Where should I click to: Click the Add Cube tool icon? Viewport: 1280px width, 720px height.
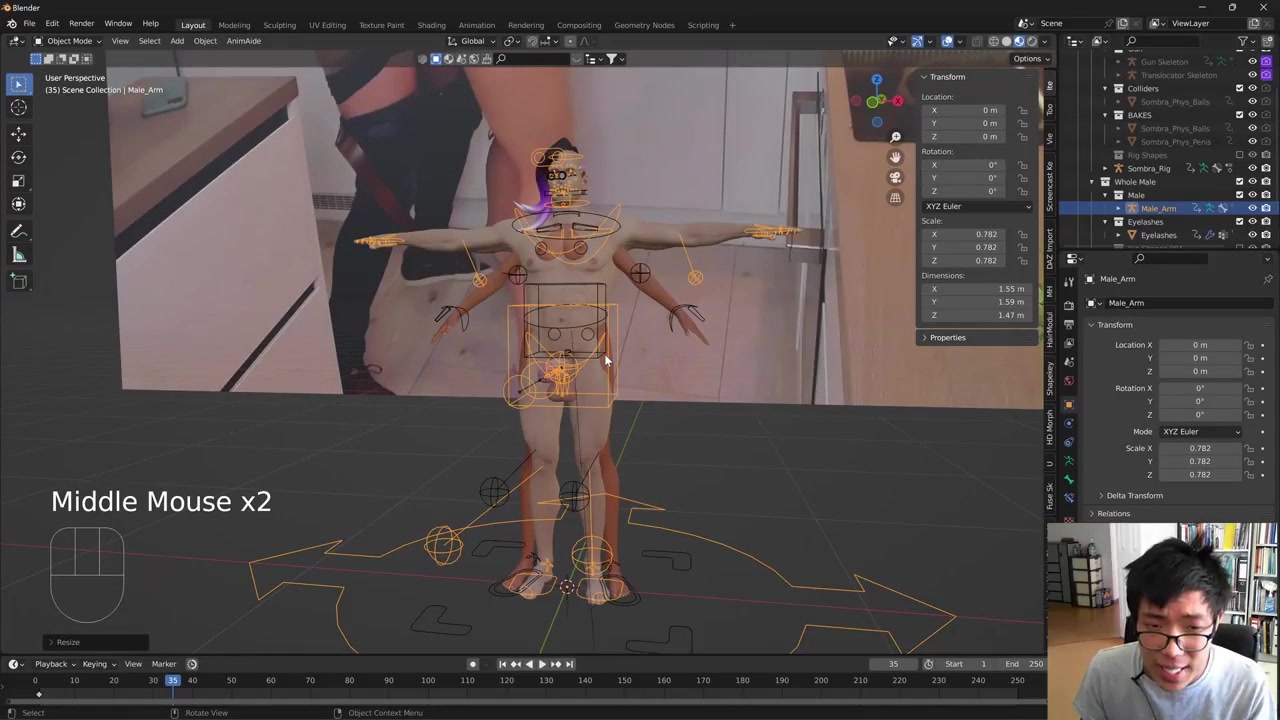pos(18,281)
